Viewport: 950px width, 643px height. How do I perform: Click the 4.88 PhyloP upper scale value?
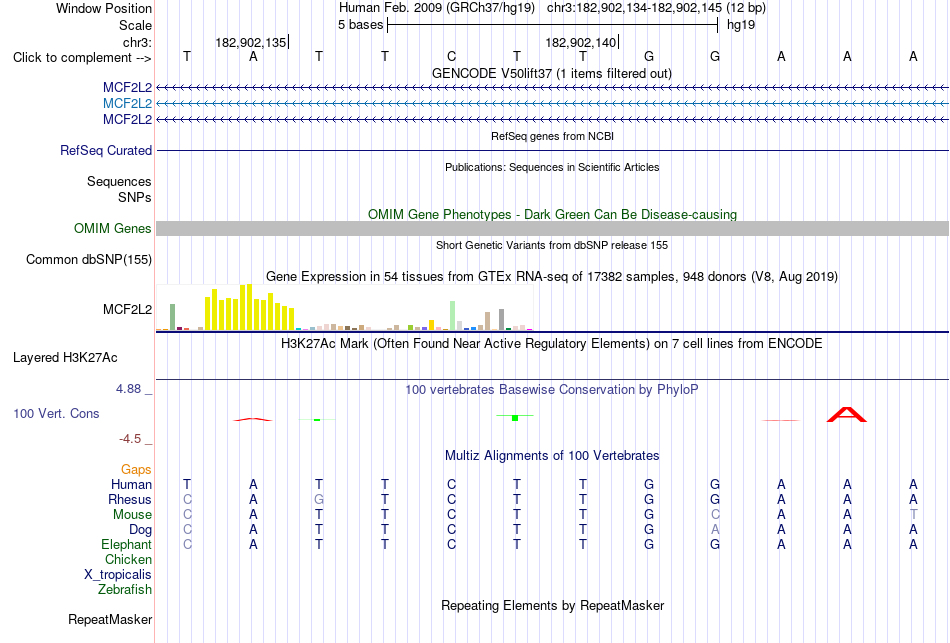click(128, 388)
